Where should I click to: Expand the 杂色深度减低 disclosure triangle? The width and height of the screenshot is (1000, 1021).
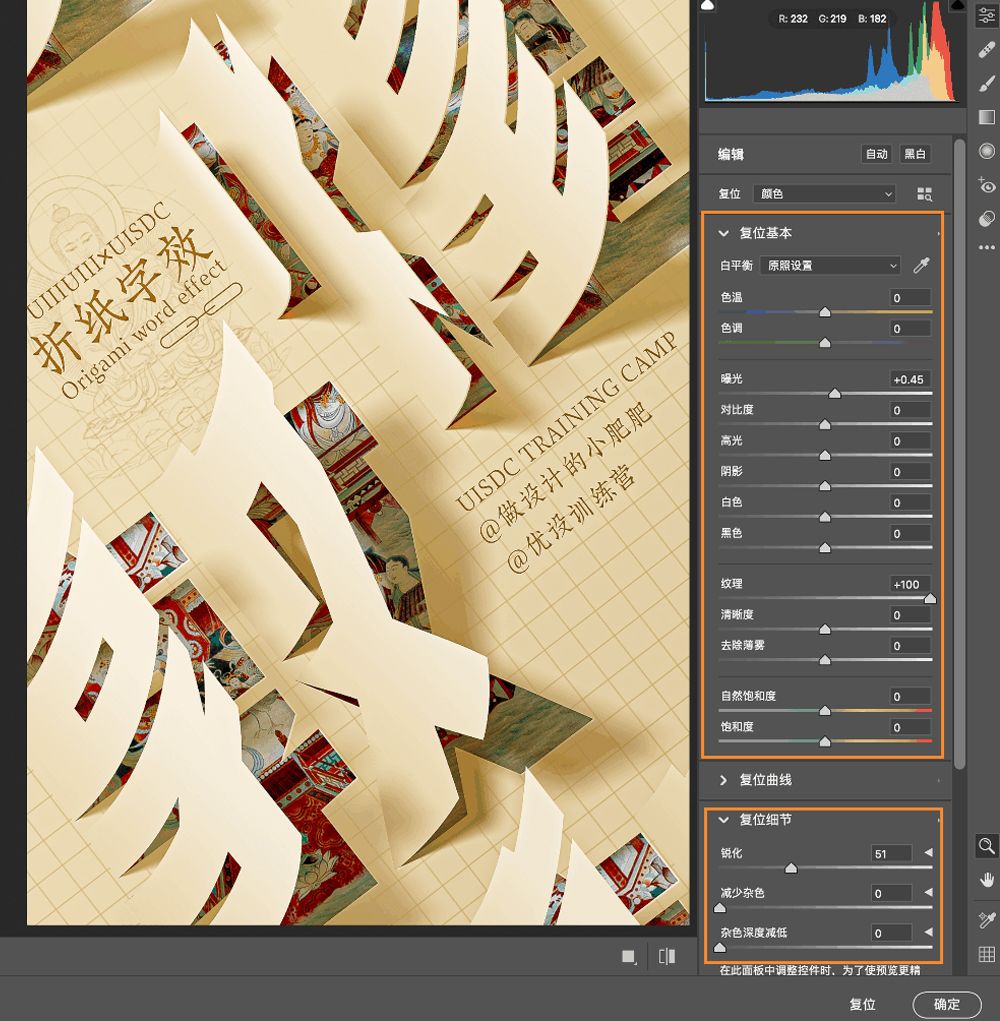tap(928, 932)
